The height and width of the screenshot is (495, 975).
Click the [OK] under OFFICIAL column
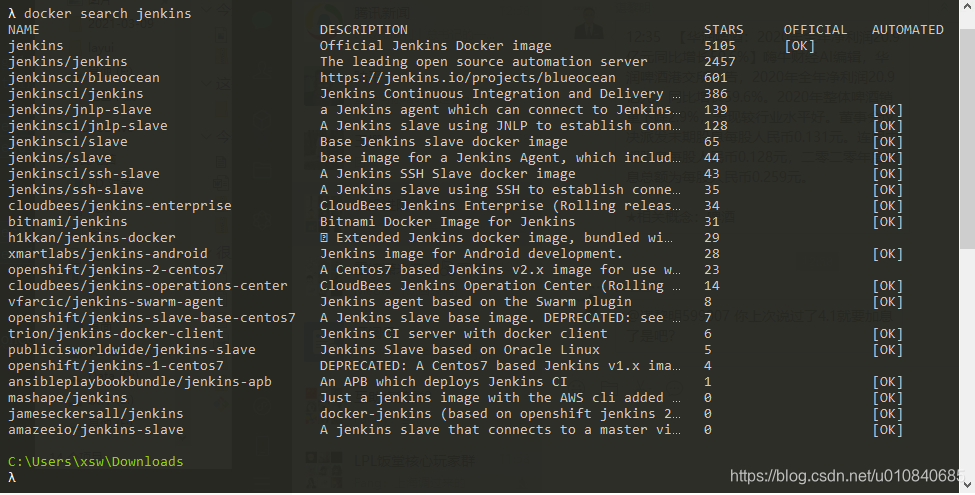(x=799, y=46)
